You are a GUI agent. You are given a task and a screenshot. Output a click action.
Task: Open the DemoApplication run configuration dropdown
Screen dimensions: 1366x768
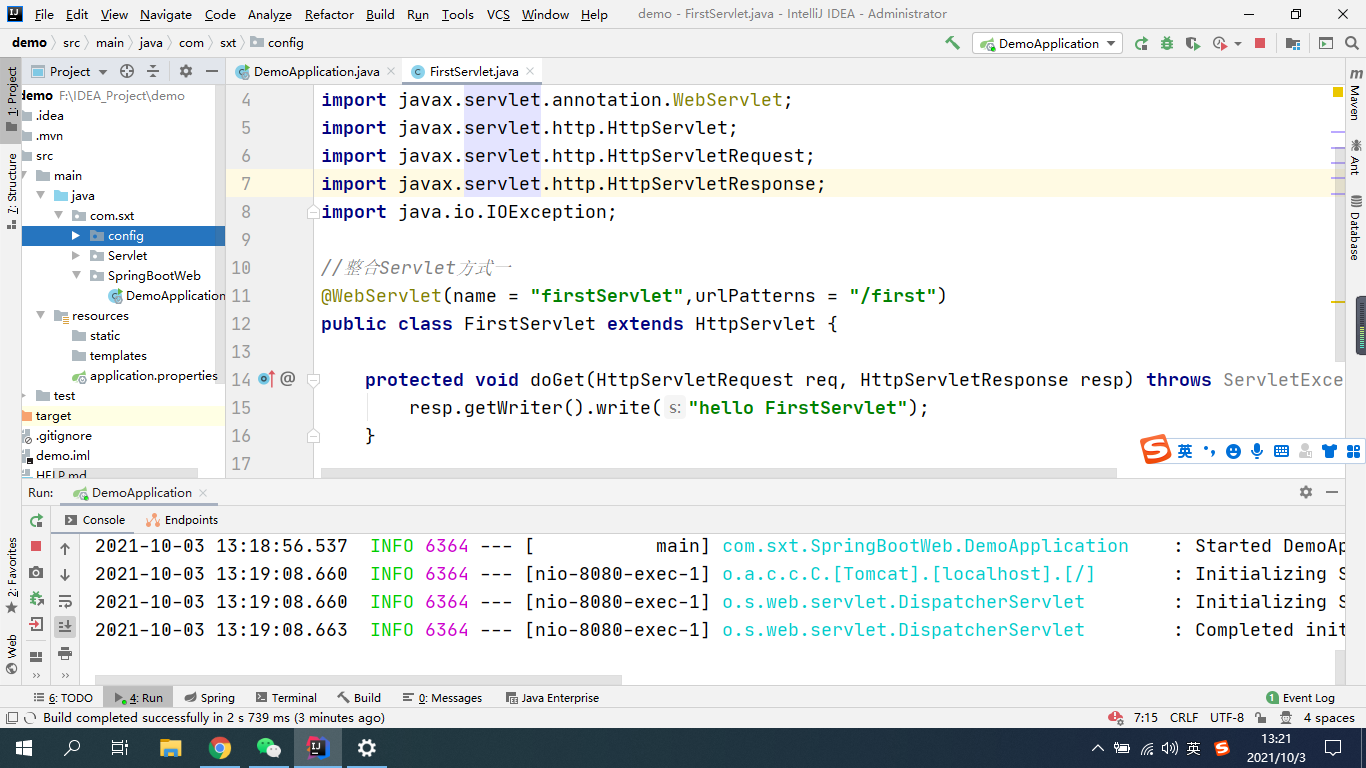(1047, 43)
